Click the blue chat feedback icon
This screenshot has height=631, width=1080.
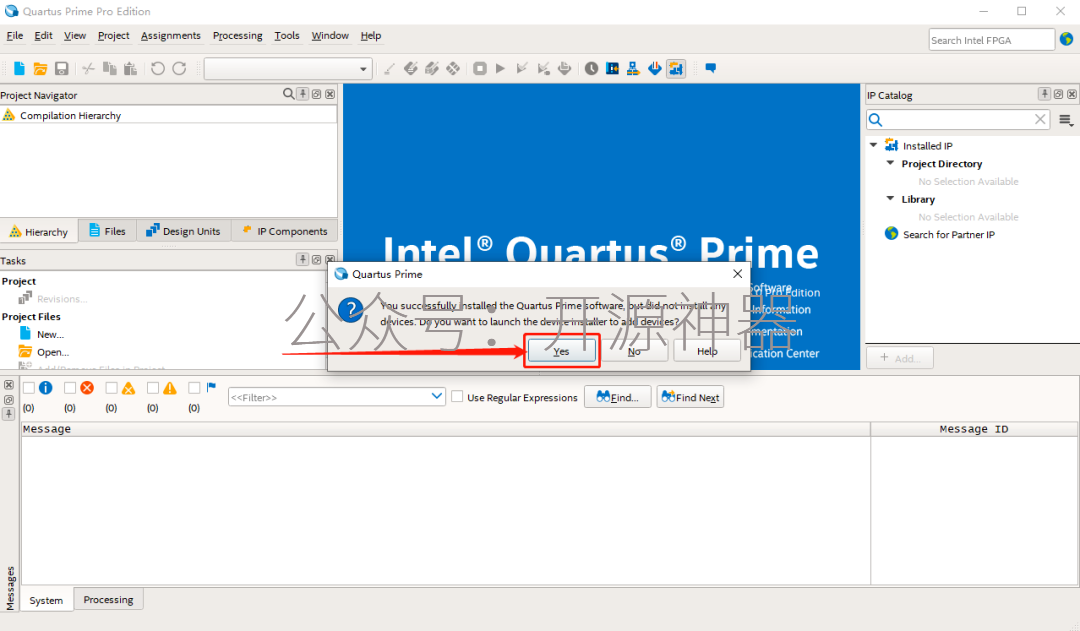click(x=711, y=68)
